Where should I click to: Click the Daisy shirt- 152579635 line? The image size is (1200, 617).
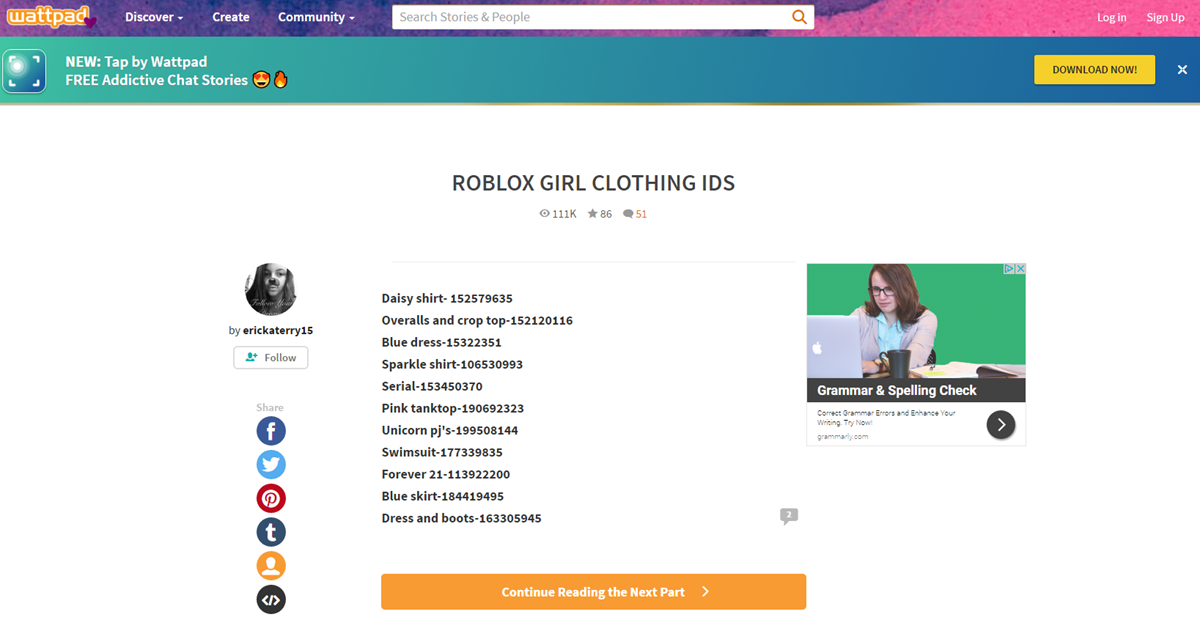tap(447, 299)
